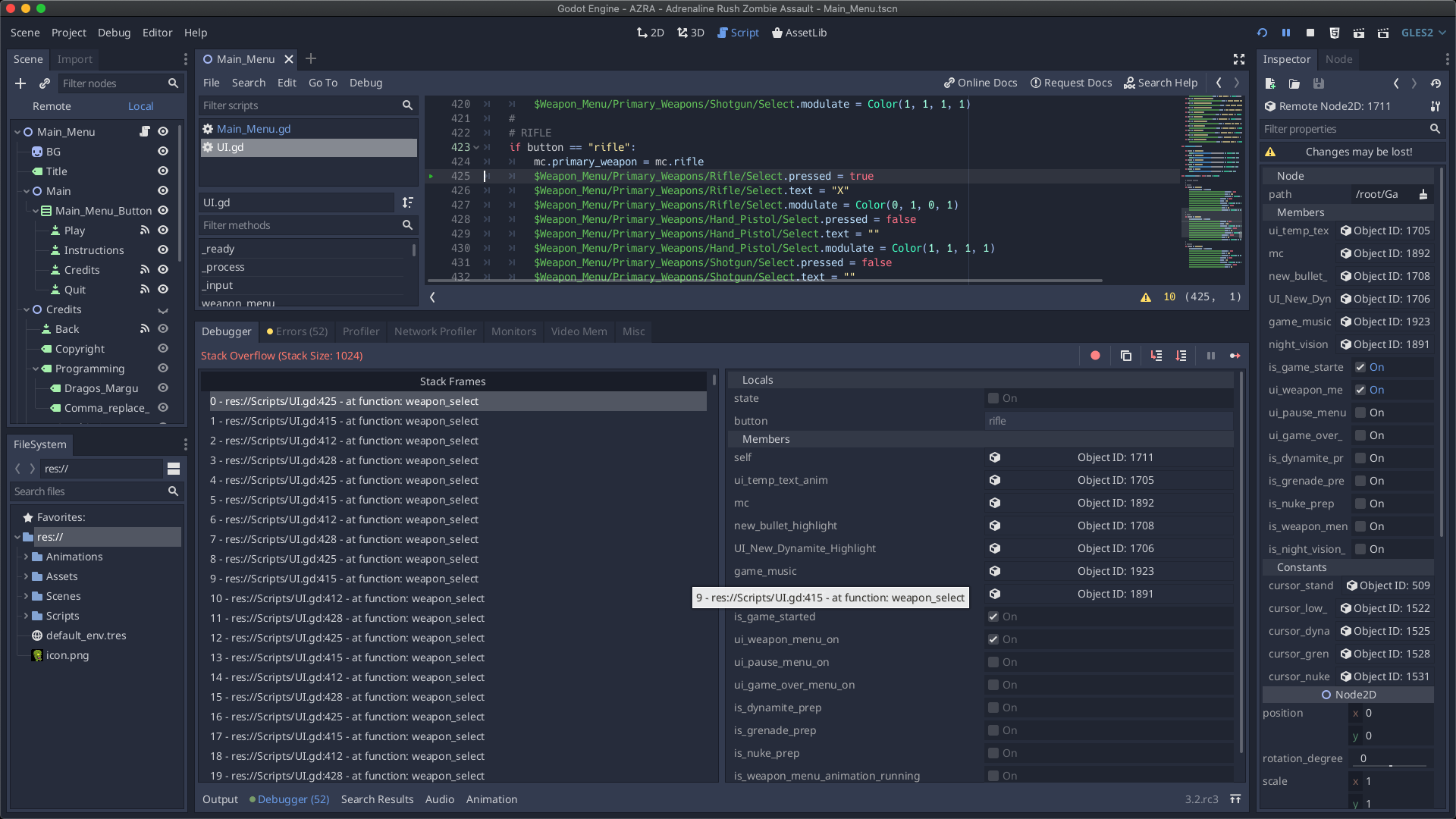This screenshot has height=819, width=1456.
Task: Open the GLES2 renderer dropdown
Action: click(1423, 33)
